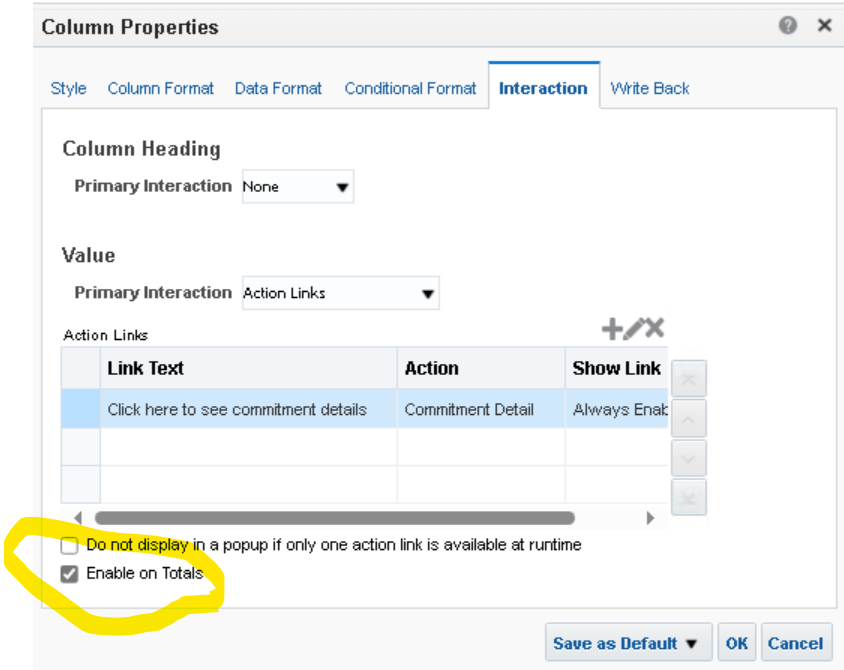The width and height of the screenshot is (844, 670).
Task: Move action link to bottom of list
Action: coord(688,497)
